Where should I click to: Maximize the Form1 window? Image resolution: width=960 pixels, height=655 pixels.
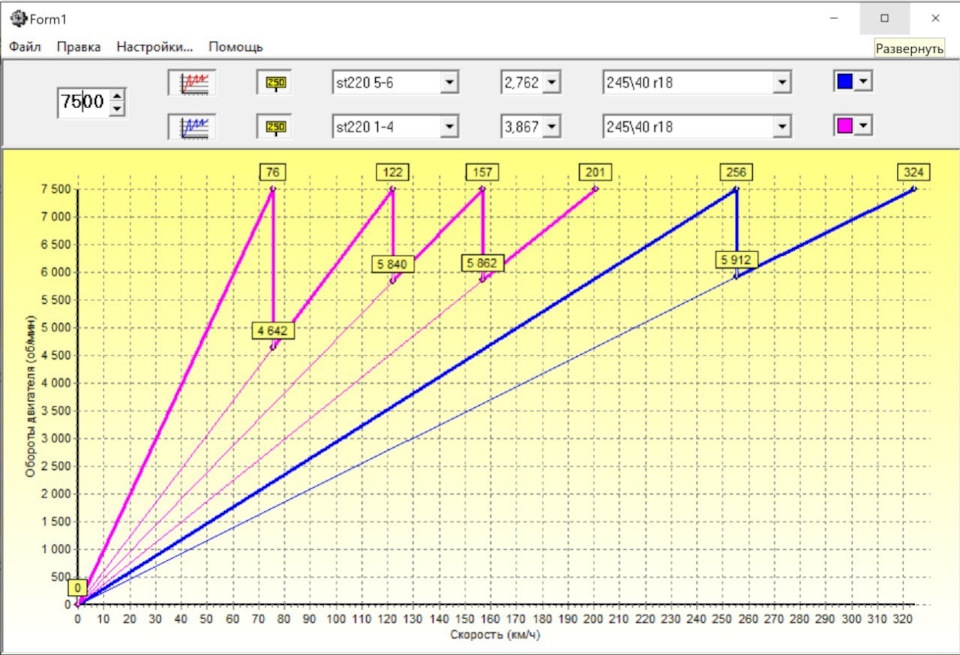[885, 18]
